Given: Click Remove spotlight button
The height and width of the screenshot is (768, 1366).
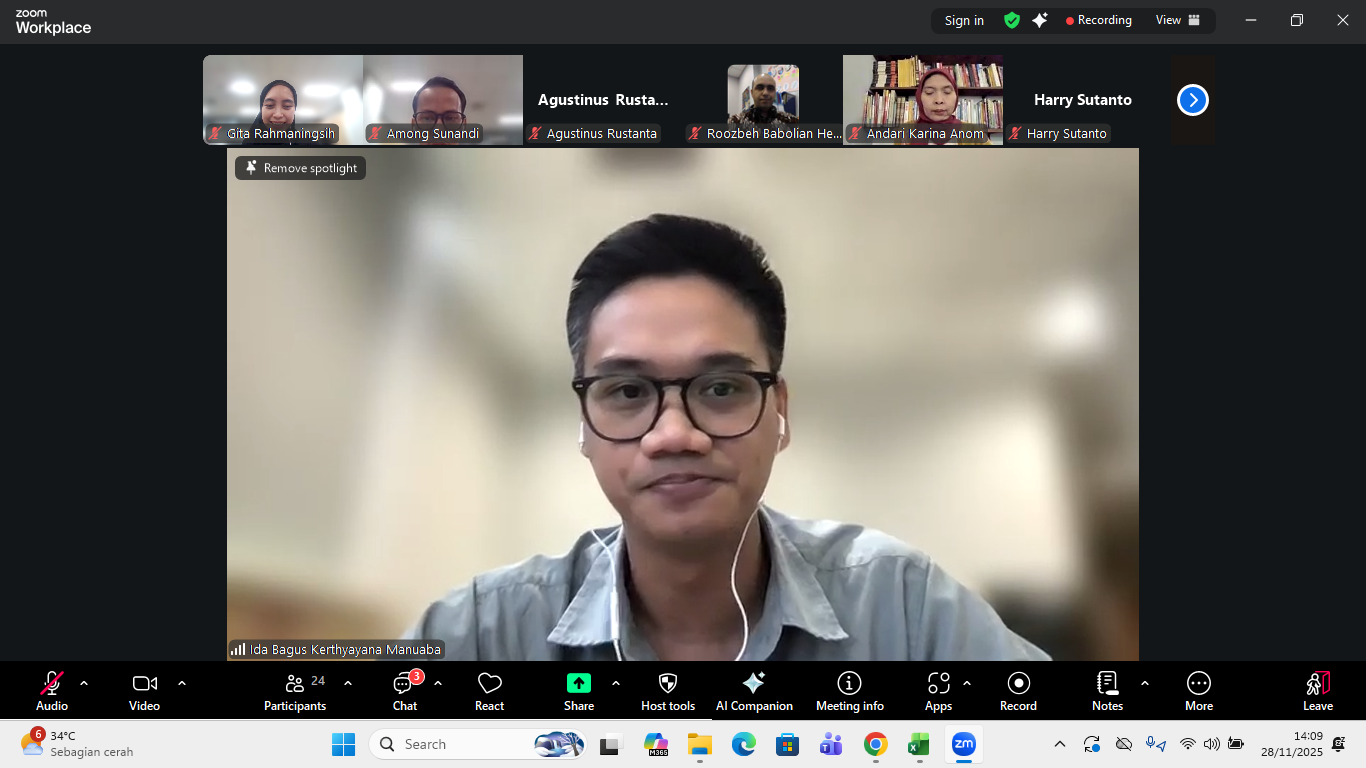Looking at the screenshot, I should pyautogui.click(x=301, y=168).
